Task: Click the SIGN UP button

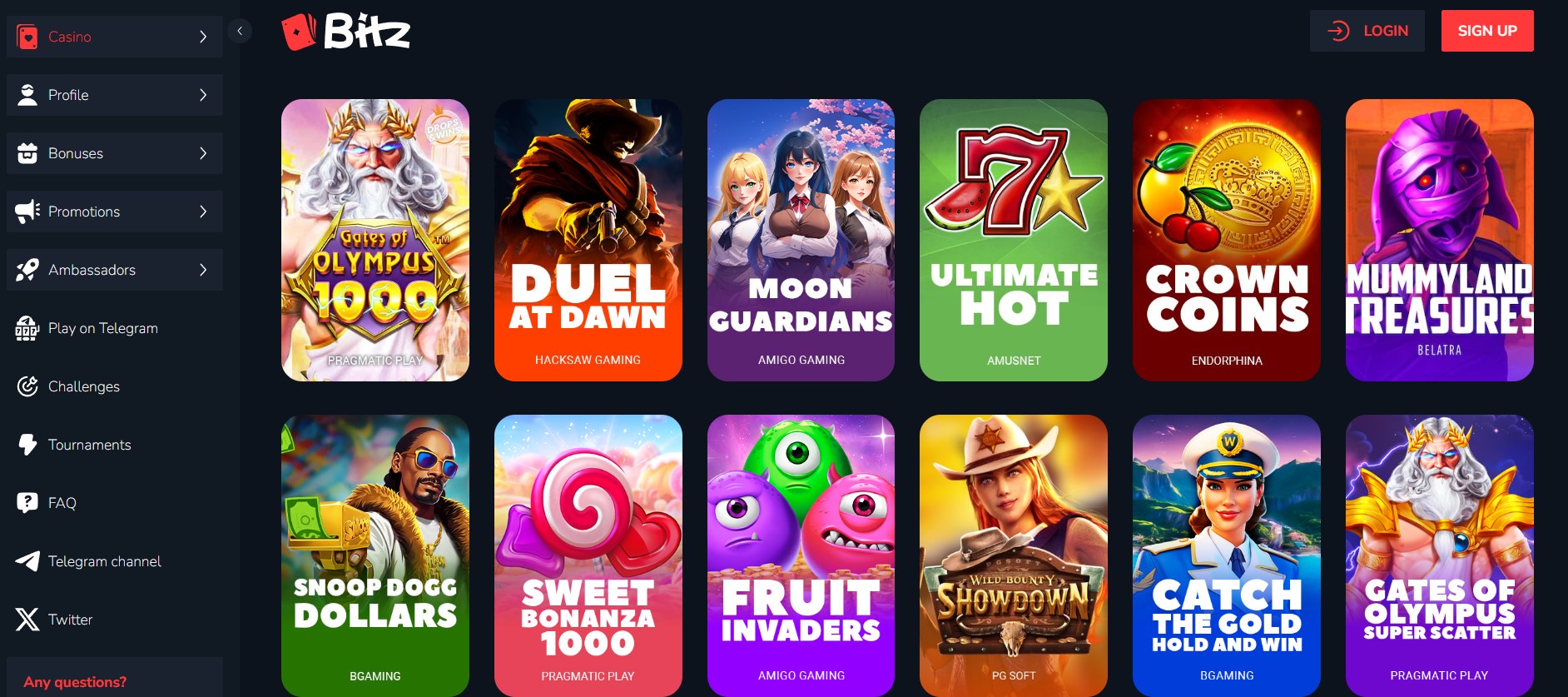Action: 1487,31
